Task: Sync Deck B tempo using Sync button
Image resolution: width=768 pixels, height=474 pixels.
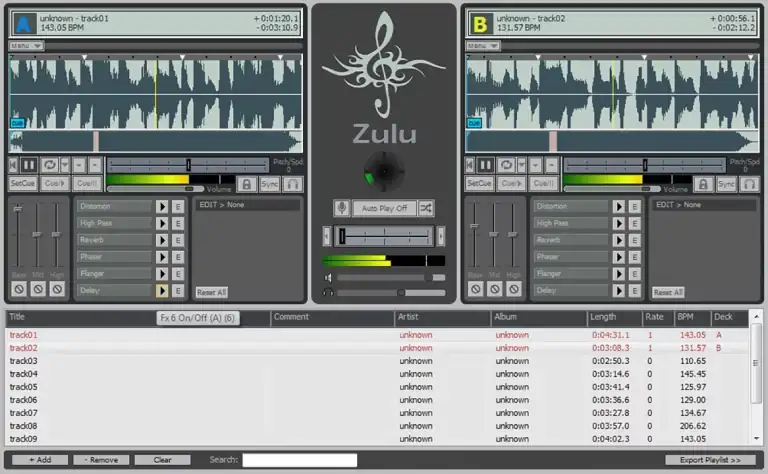Action: pos(726,184)
